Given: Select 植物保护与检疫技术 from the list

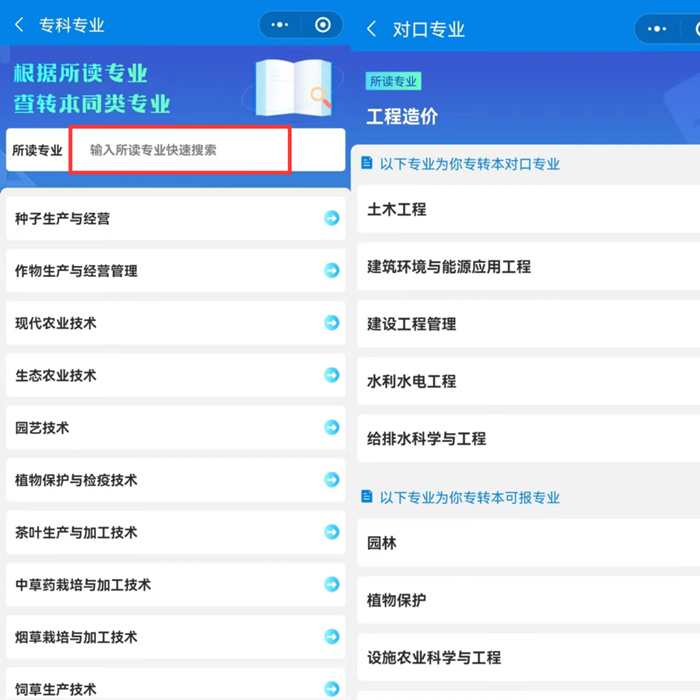Looking at the screenshot, I should pyautogui.click(x=76, y=480).
